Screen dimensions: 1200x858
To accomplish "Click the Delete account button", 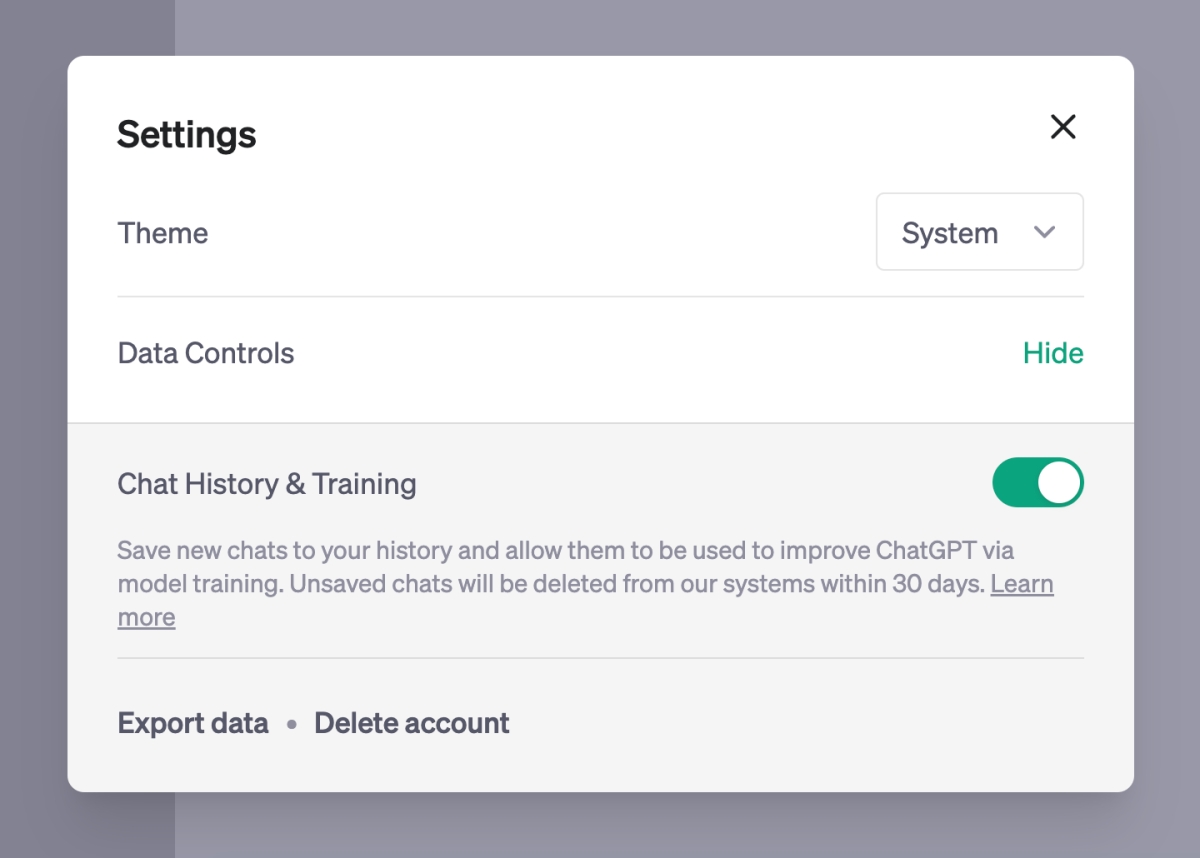I will [x=412, y=723].
